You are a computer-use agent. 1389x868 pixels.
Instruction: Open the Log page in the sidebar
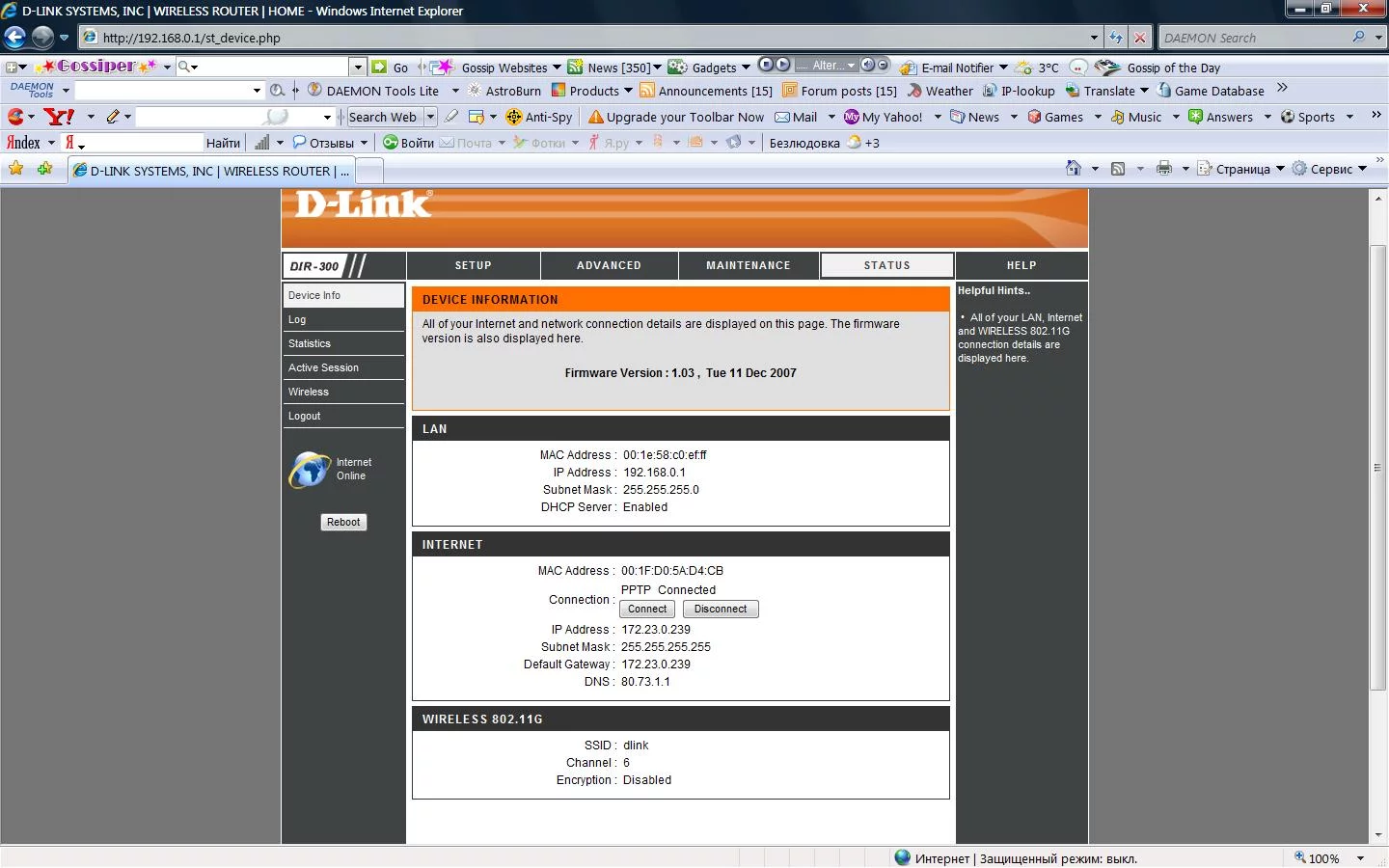[x=343, y=319]
